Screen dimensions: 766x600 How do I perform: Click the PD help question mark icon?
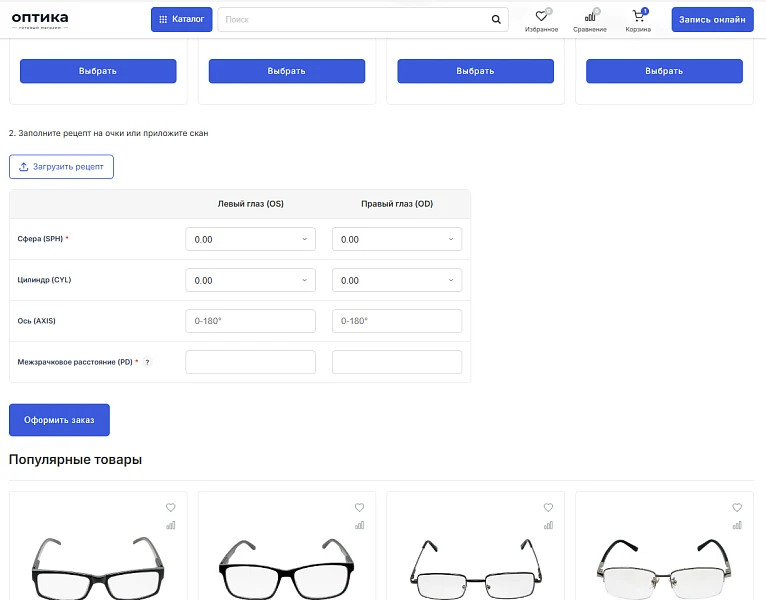[x=147, y=362]
